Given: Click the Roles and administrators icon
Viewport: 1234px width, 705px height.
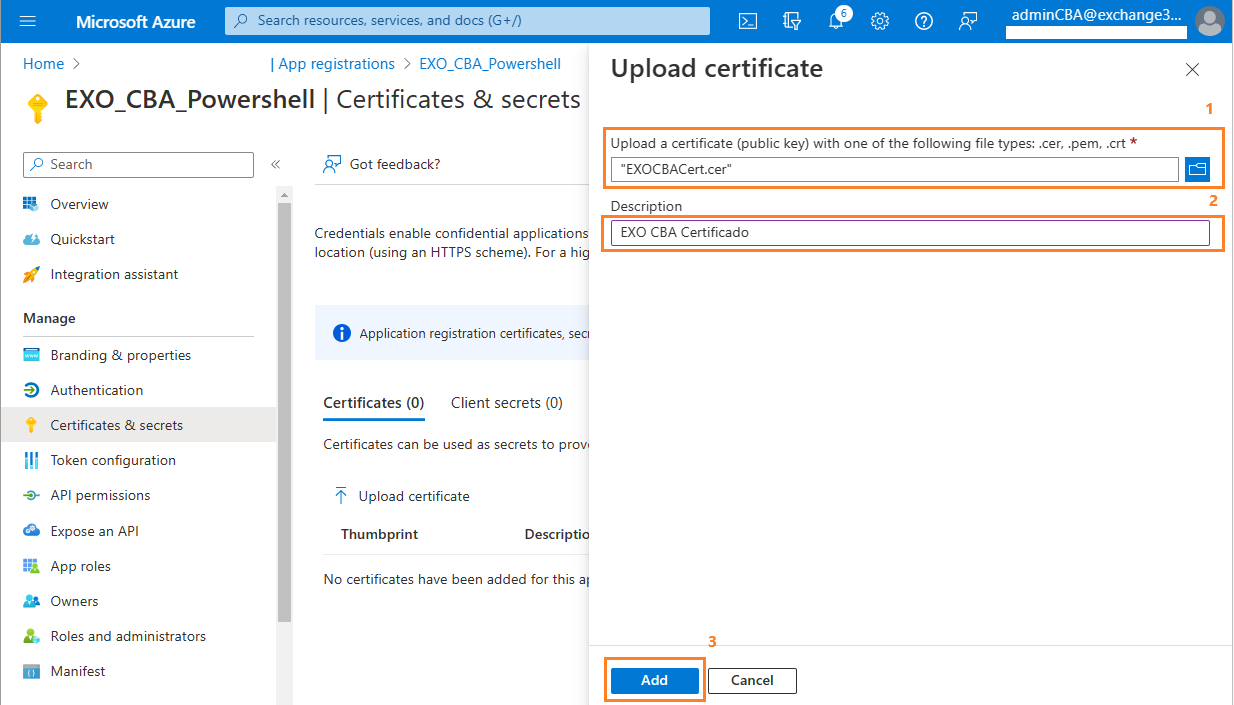Looking at the screenshot, I should coord(31,636).
